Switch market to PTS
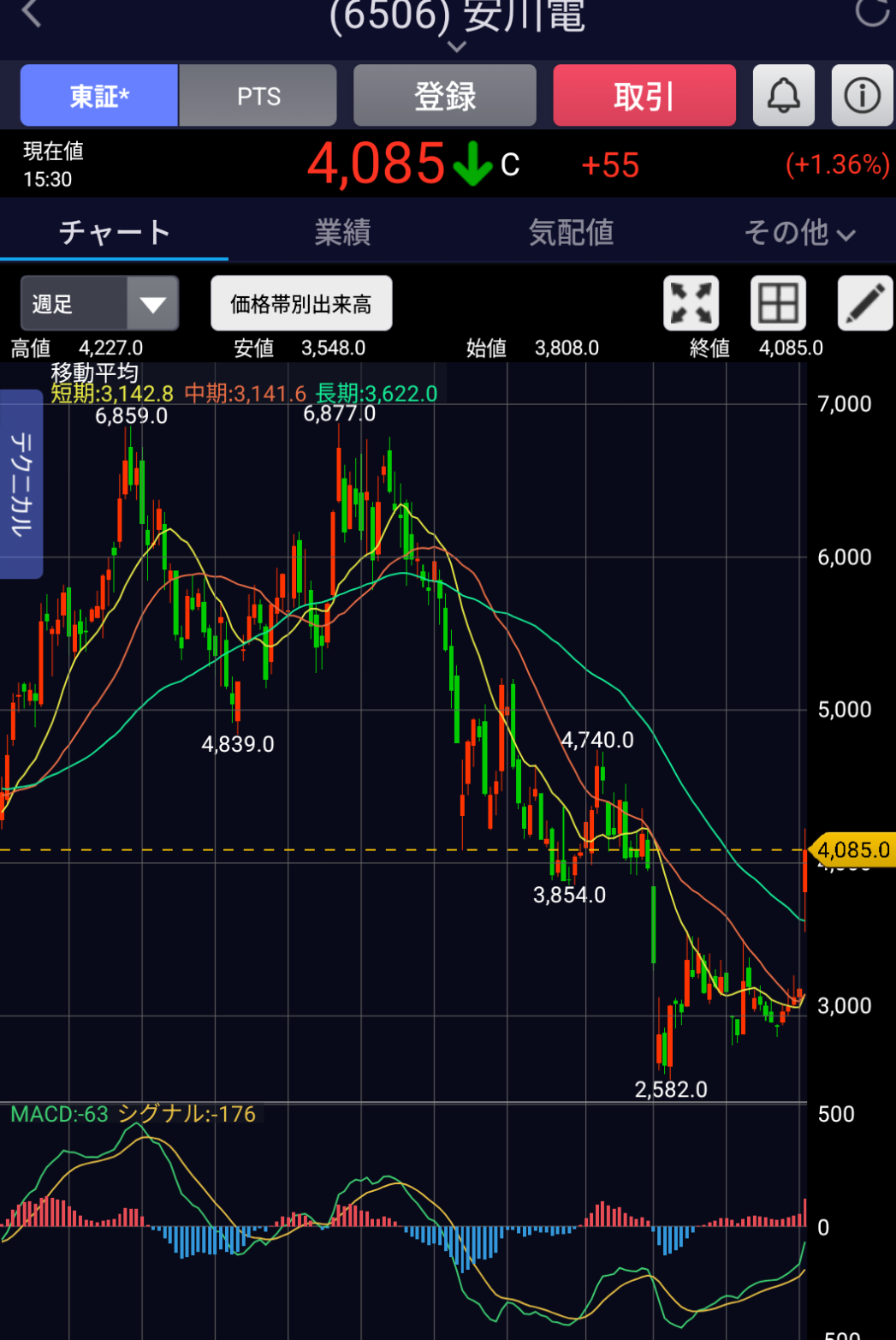 click(x=258, y=96)
